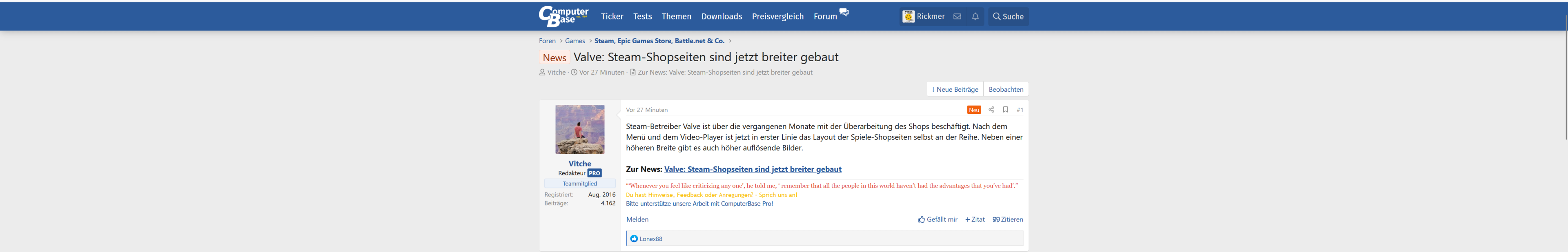
Task: Open the ComputerBase Pro support link
Action: pos(699,204)
